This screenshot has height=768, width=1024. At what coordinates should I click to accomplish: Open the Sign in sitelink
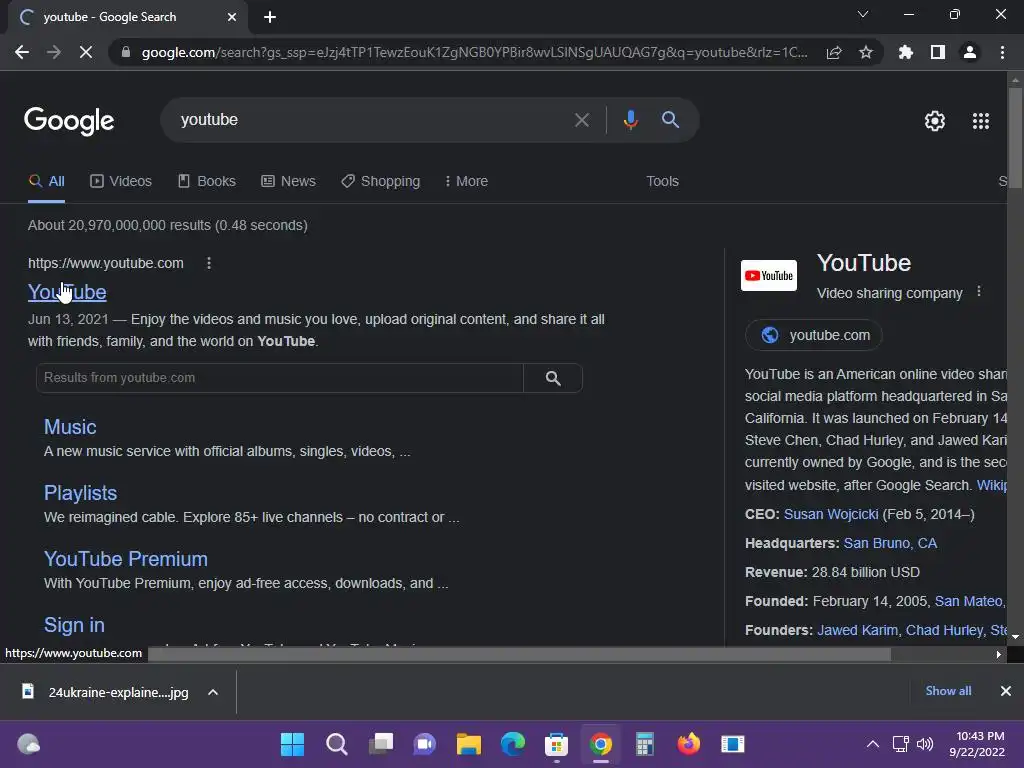pos(74,625)
